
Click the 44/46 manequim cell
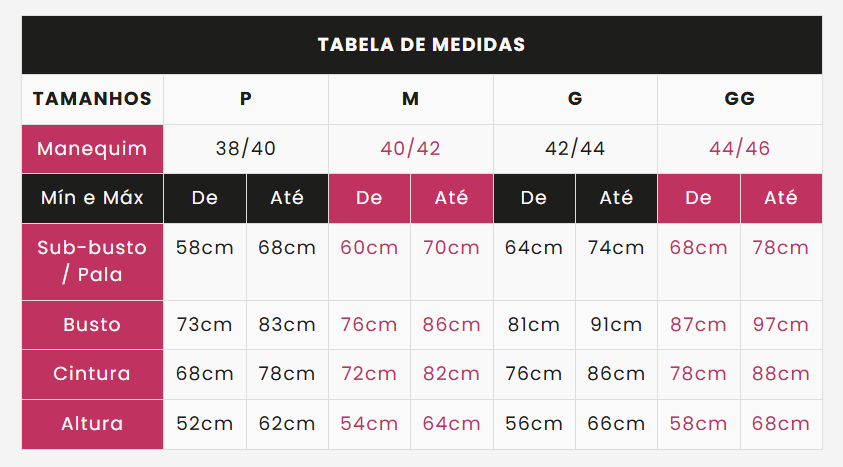(740, 149)
